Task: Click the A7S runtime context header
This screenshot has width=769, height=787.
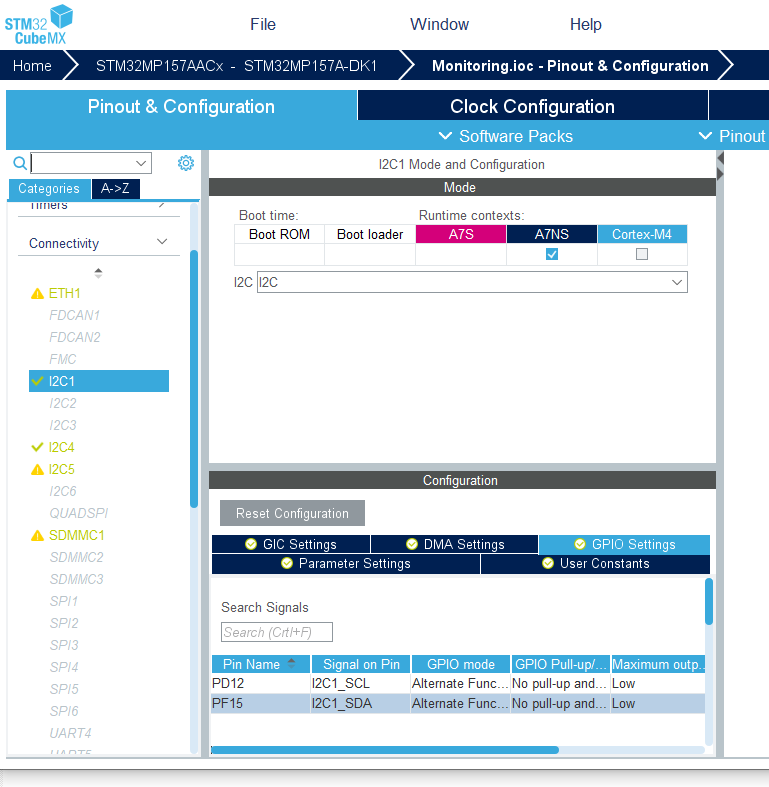Action: point(461,234)
